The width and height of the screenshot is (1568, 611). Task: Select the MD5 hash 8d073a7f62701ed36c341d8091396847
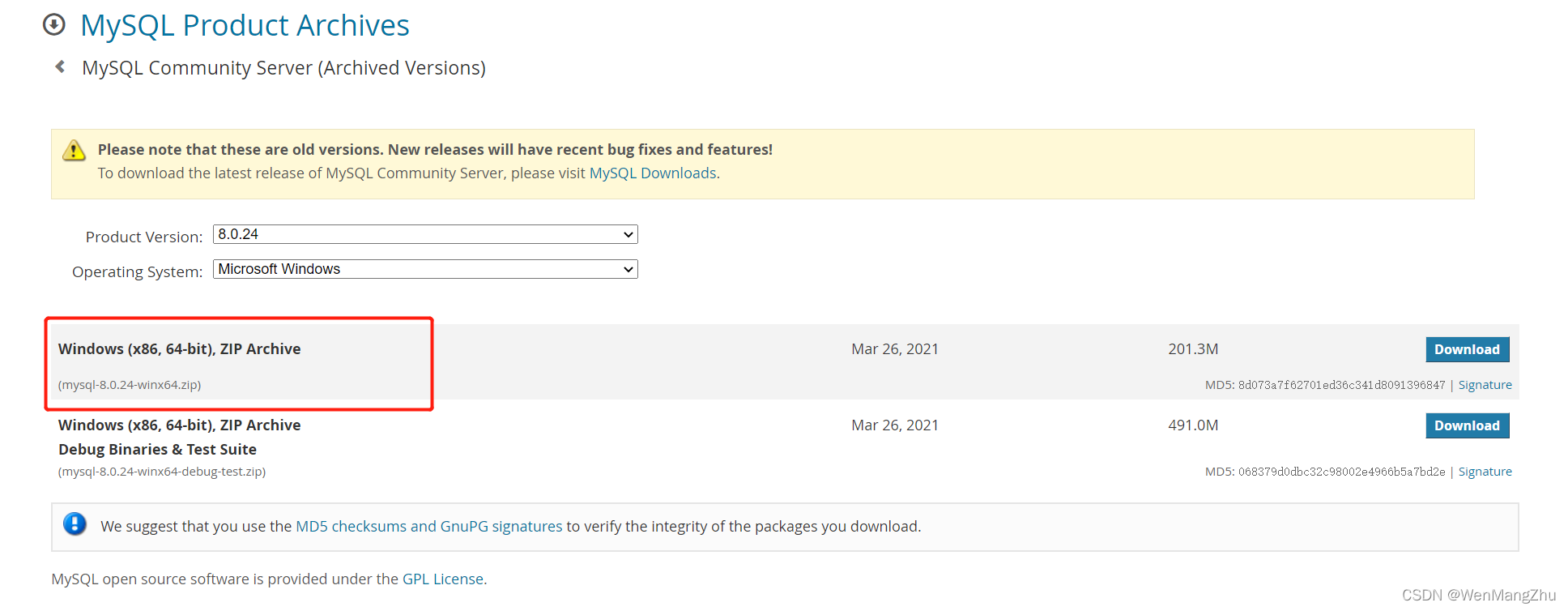1341,385
